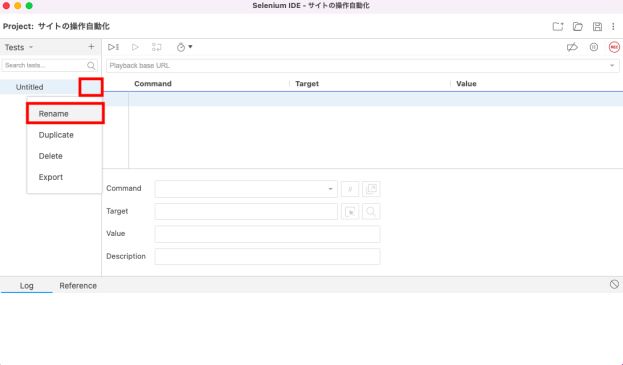Maximize the Selenium IDE window

[x=29, y=6]
